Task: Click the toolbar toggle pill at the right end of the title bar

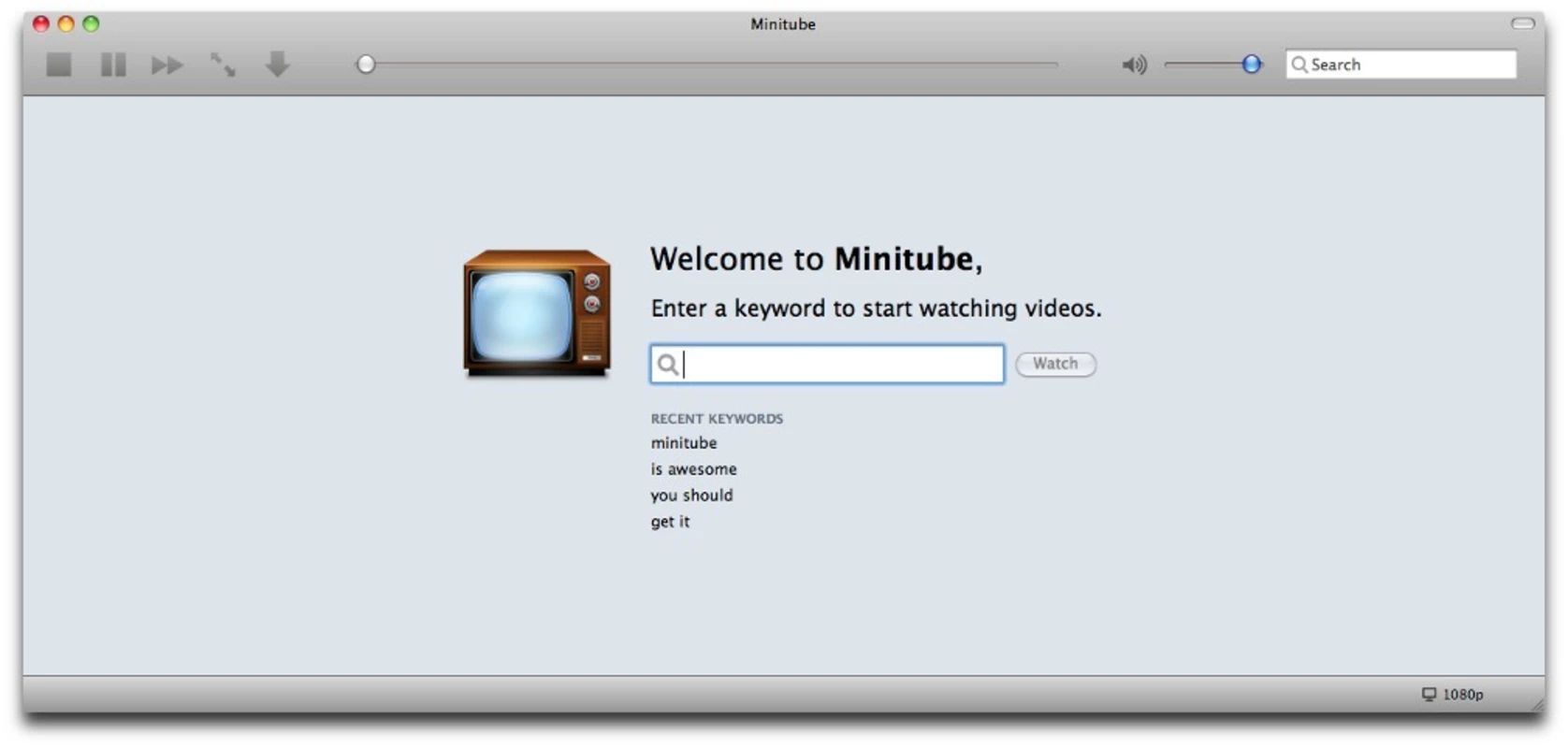Action: point(1523,23)
